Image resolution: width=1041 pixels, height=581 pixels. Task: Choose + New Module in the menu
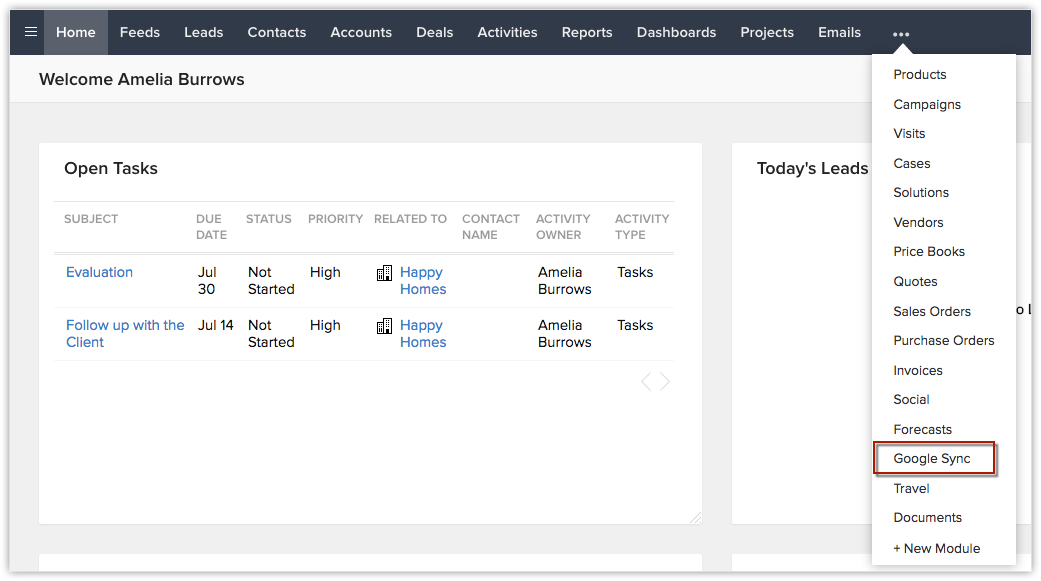pyautogui.click(x=936, y=548)
